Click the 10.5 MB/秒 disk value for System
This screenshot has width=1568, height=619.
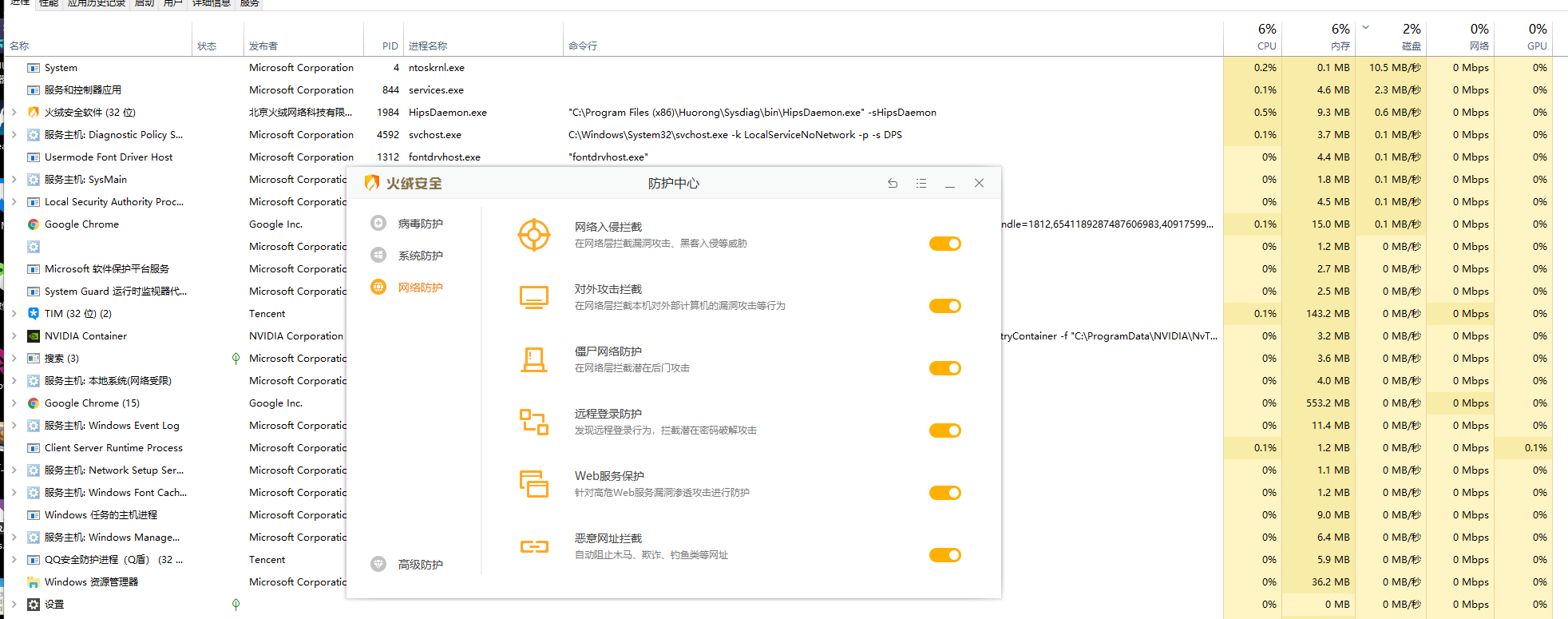pos(1395,68)
